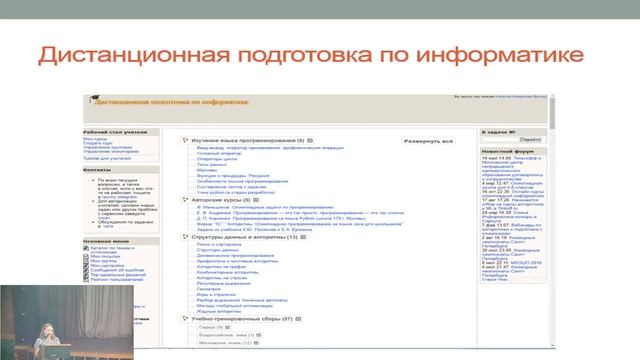Image resolution: width=640 pixels, height=360 pixels.
Task: Open "Tutorial для учителей"
Action: pyautogui.click(x=107, y=158)
